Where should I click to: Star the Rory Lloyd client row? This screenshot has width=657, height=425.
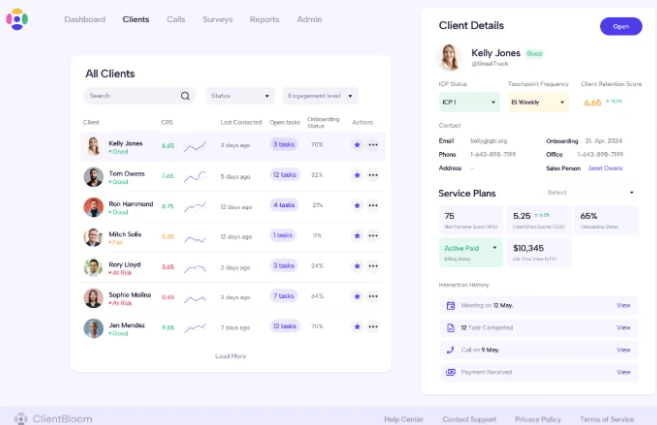click(357, 266)
